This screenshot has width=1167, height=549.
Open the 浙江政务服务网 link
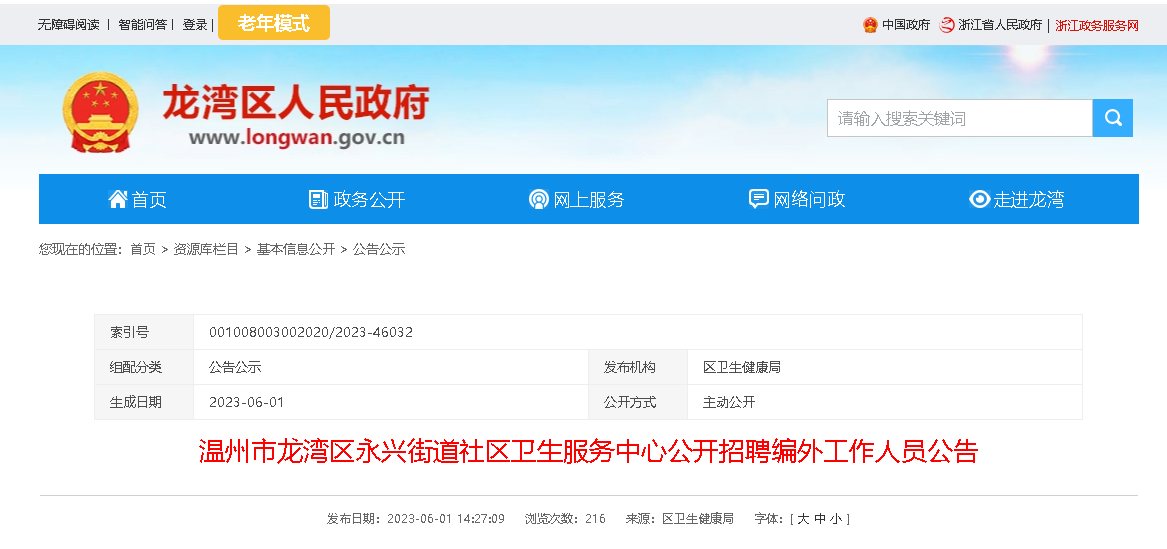click(x=1097, y=25)
